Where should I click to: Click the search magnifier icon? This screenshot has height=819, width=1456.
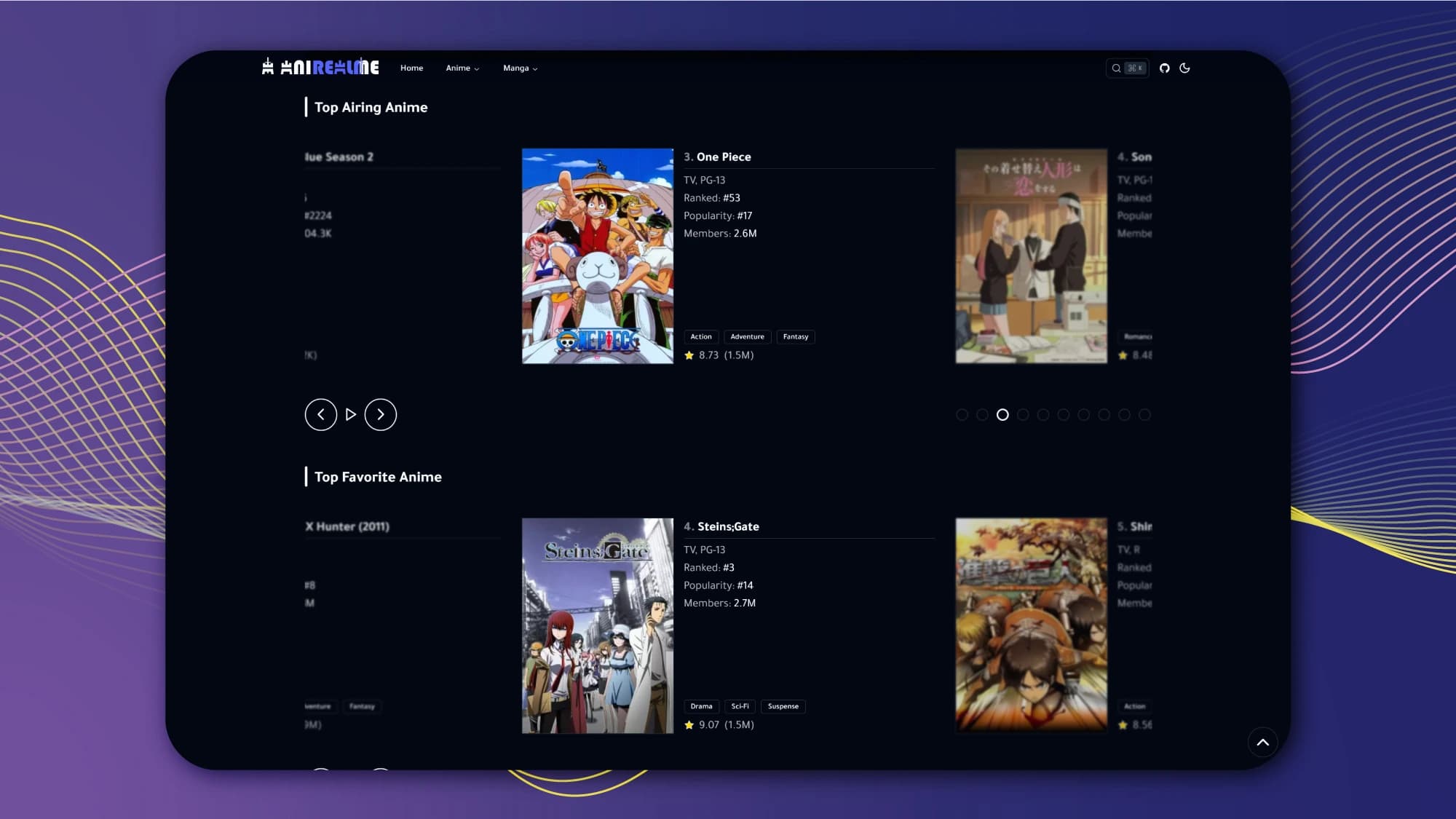point(1116,68)
